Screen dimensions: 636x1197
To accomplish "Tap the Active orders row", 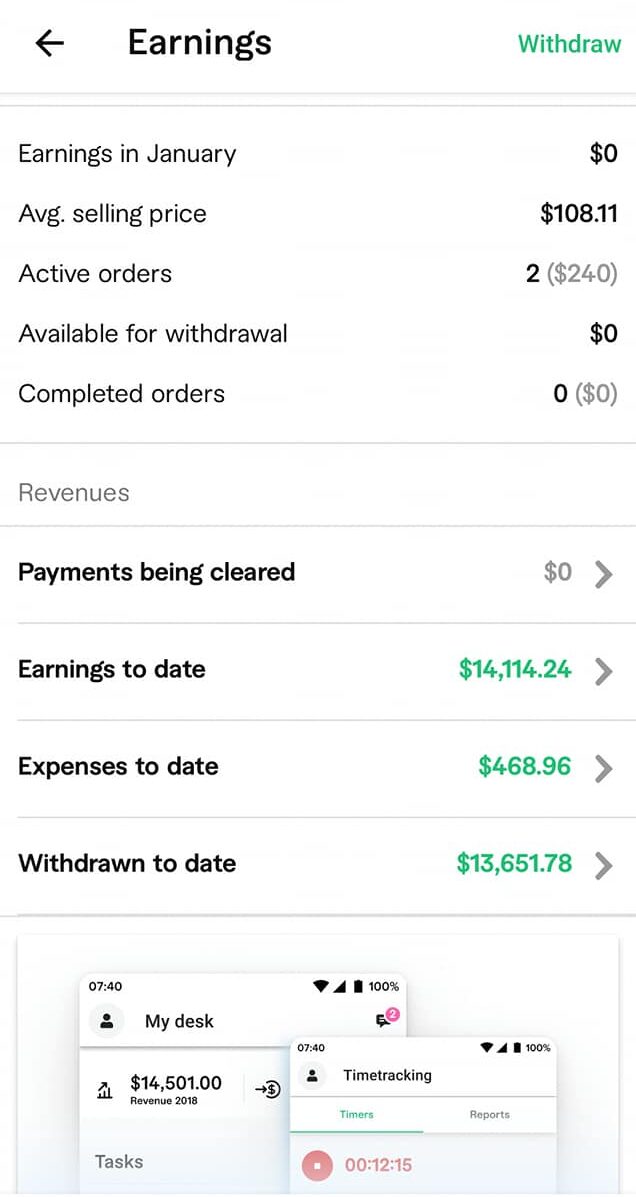I will [318, 274].
